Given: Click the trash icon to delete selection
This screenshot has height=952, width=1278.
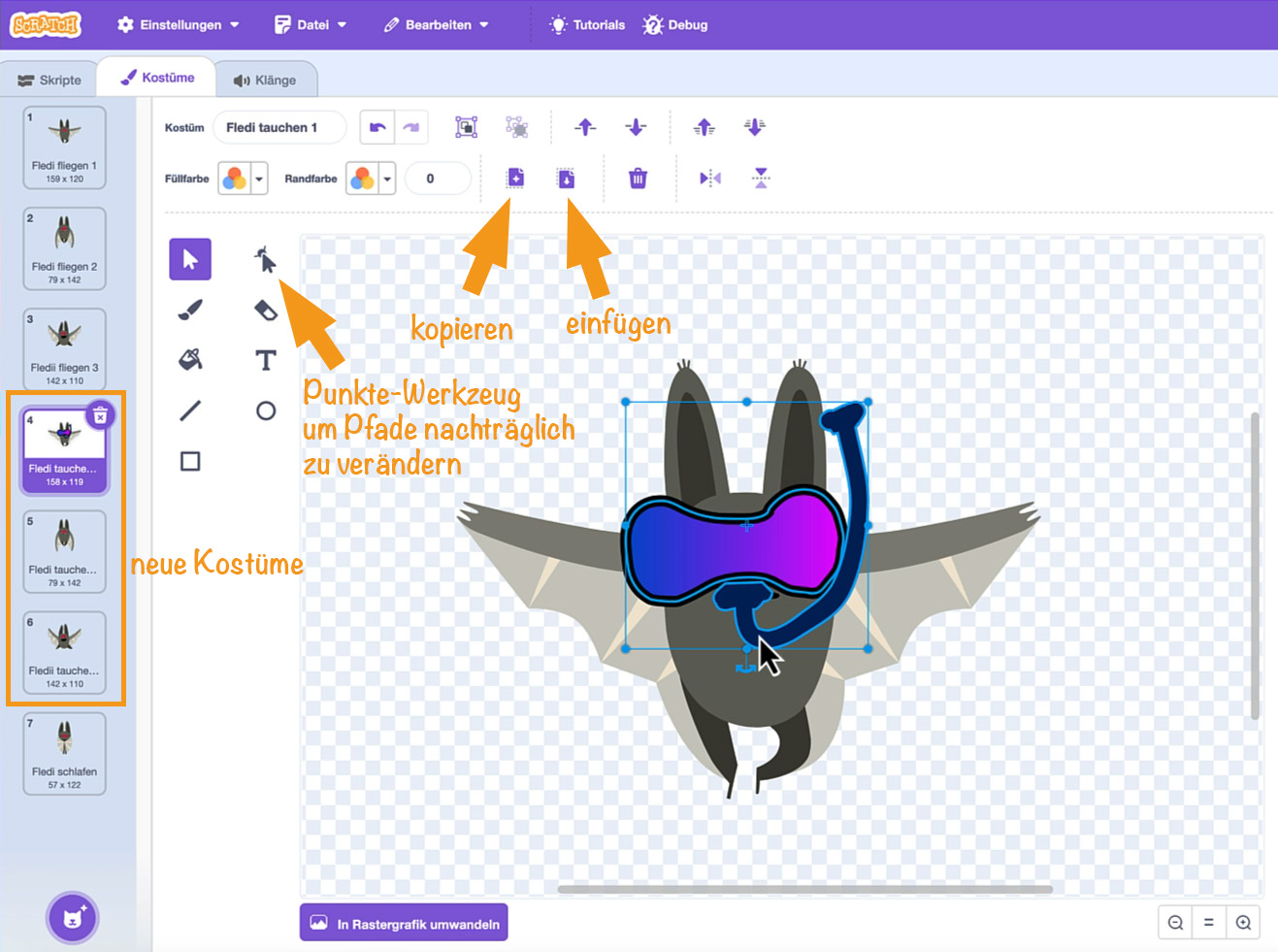Looking at the screenshot, I should pos(638,179).
